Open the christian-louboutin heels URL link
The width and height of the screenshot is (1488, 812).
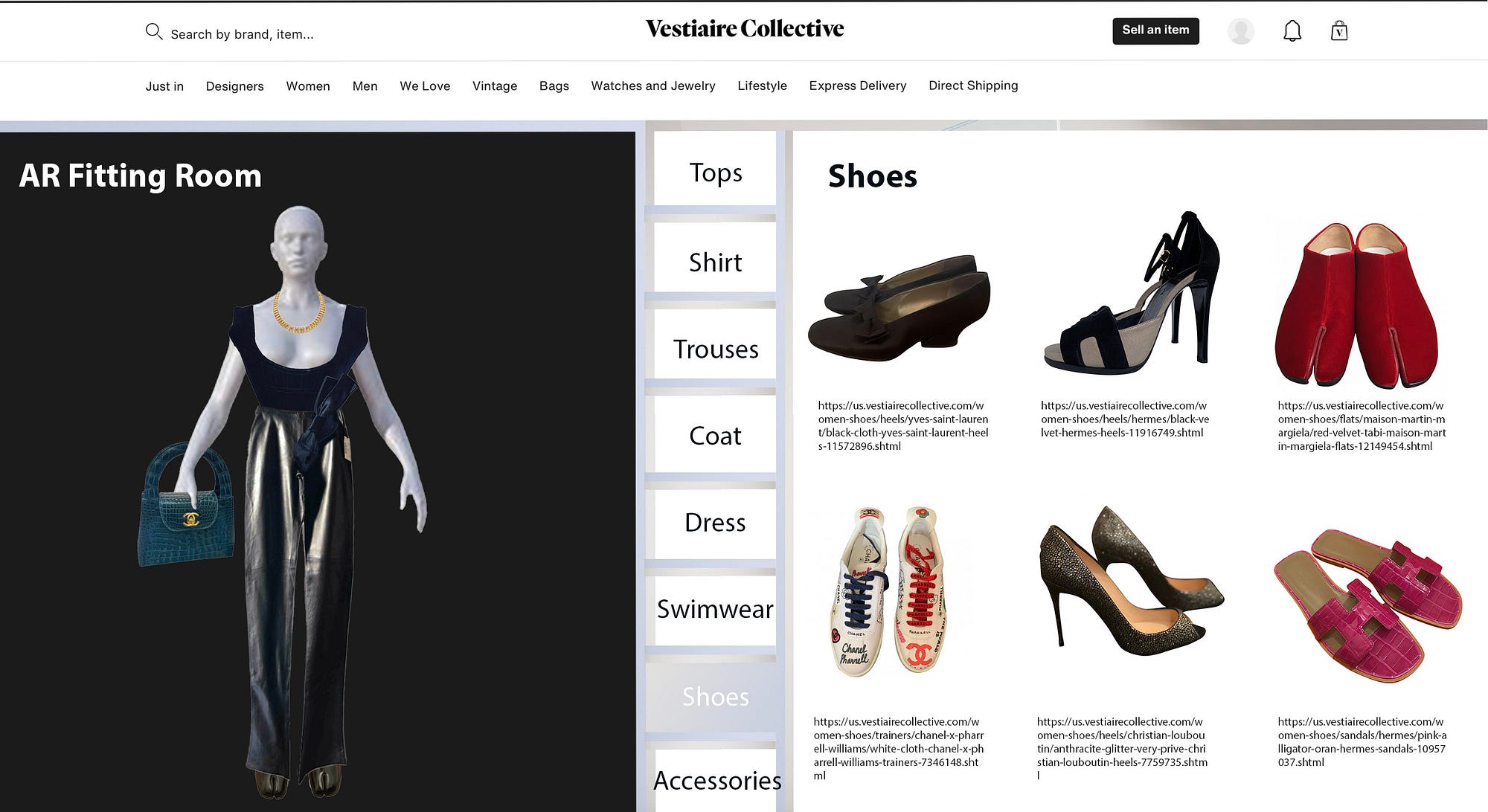(x=1122, y=749)
